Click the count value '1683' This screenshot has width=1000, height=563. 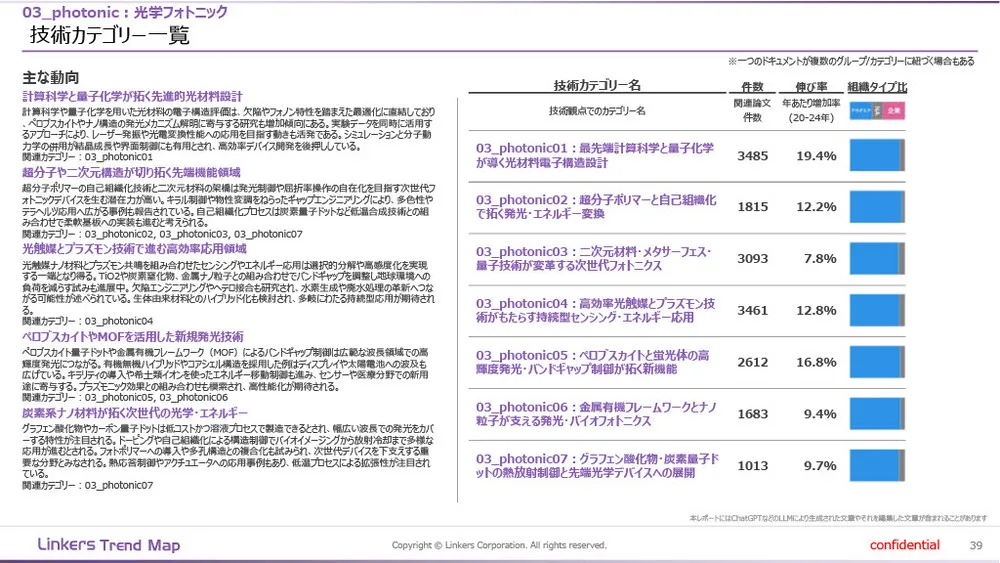(753, 414)
